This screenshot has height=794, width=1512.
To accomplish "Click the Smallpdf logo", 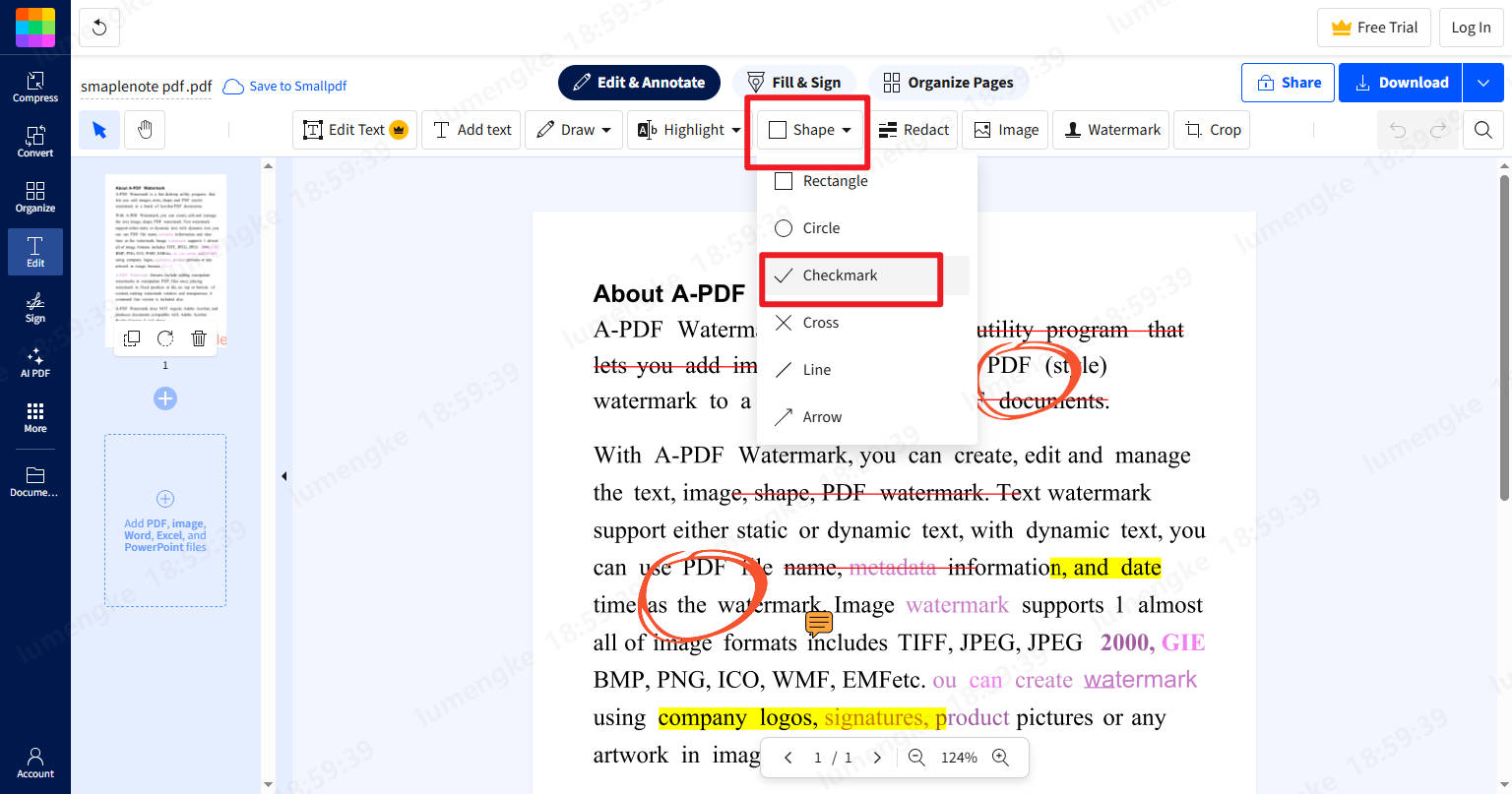I will tap(35, 28).
